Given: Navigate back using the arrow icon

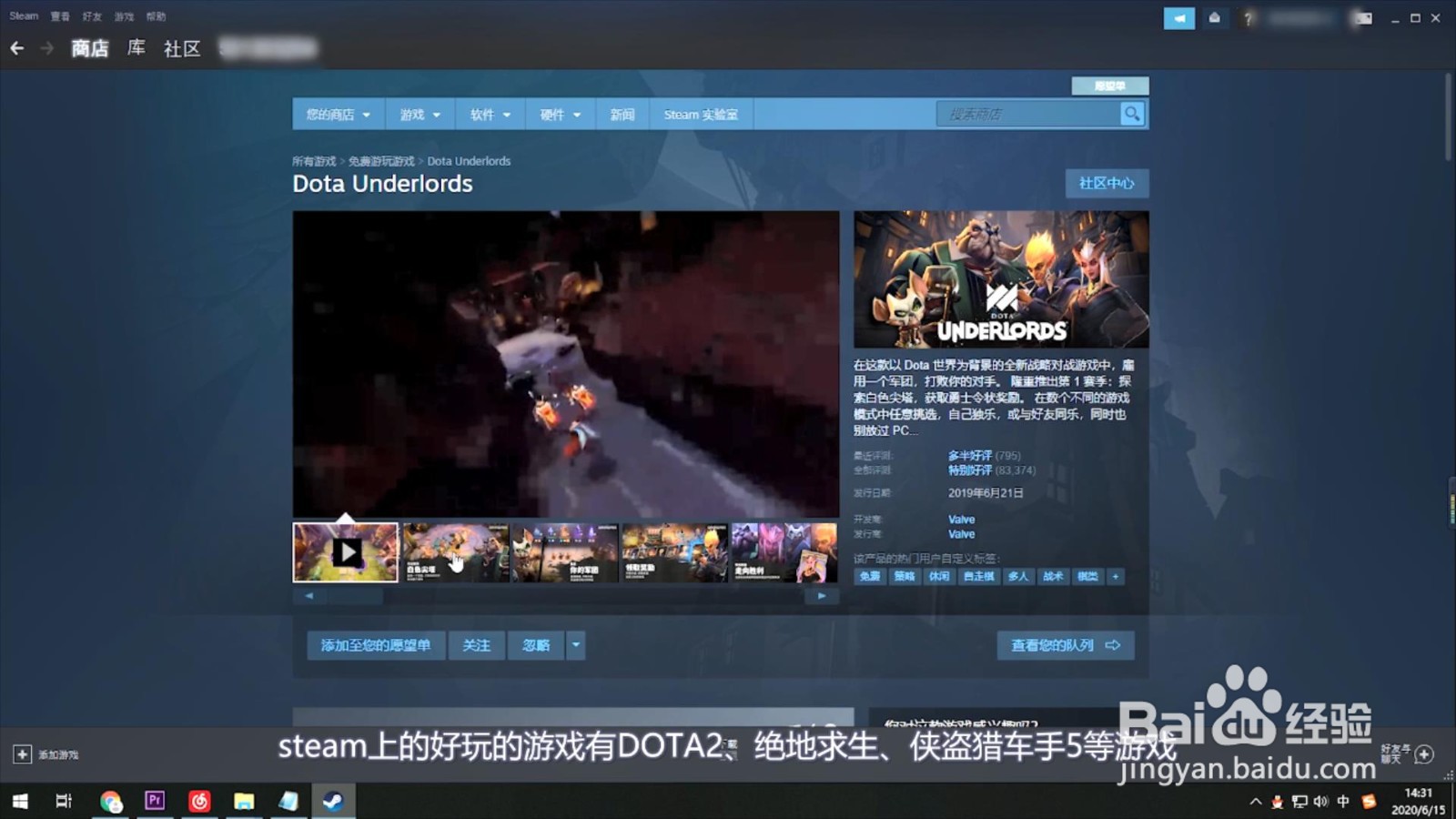Looking at the screenshot, I should pos(17,47).
